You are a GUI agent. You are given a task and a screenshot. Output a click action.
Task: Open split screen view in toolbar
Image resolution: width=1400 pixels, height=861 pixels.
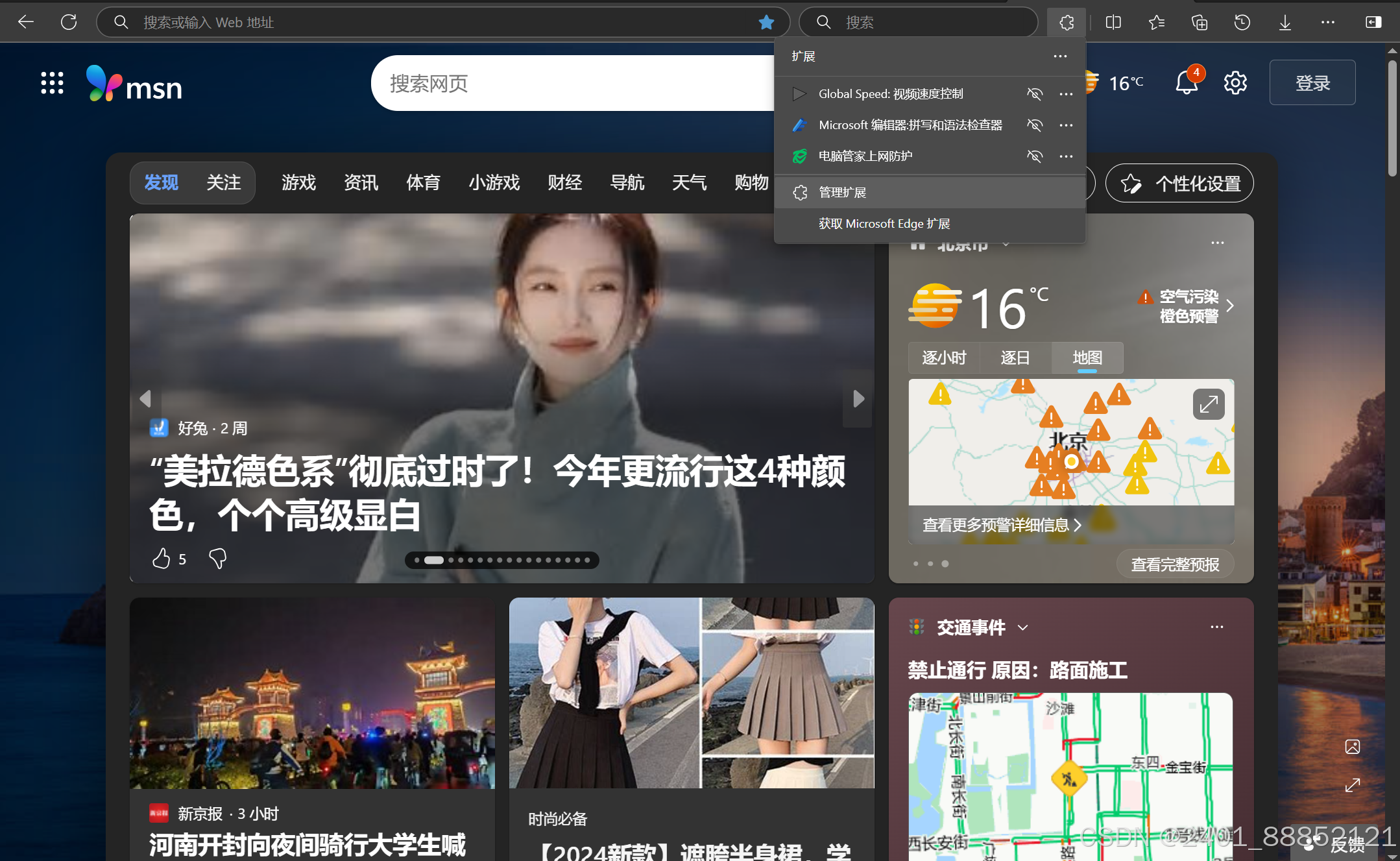click(1113, 21)
